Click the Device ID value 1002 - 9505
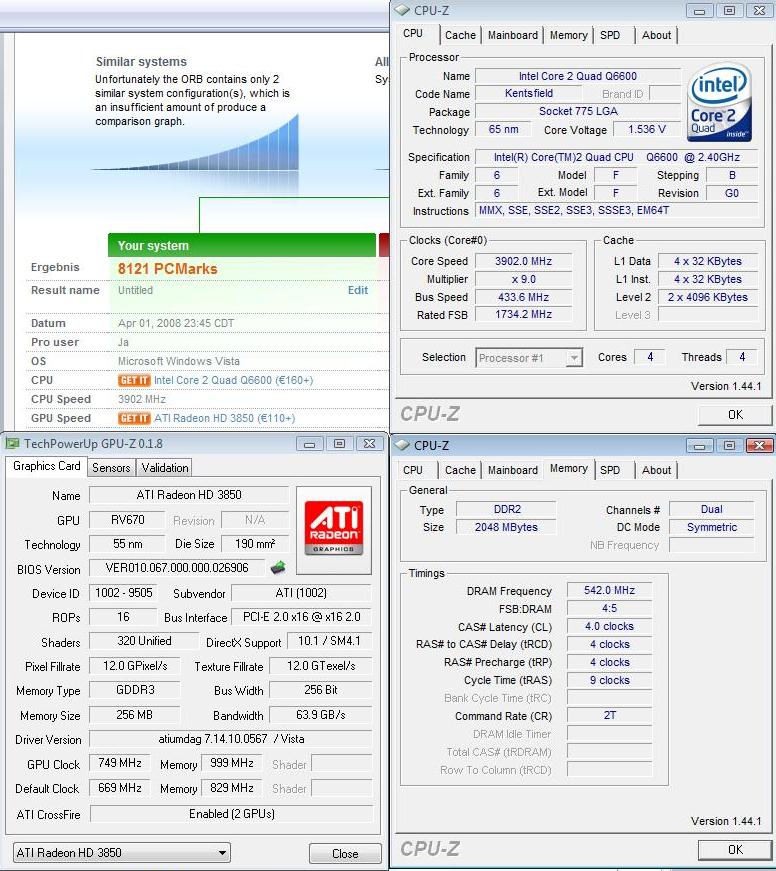The width and height of the screenshot is (776, 871). [x=123, y=593]
